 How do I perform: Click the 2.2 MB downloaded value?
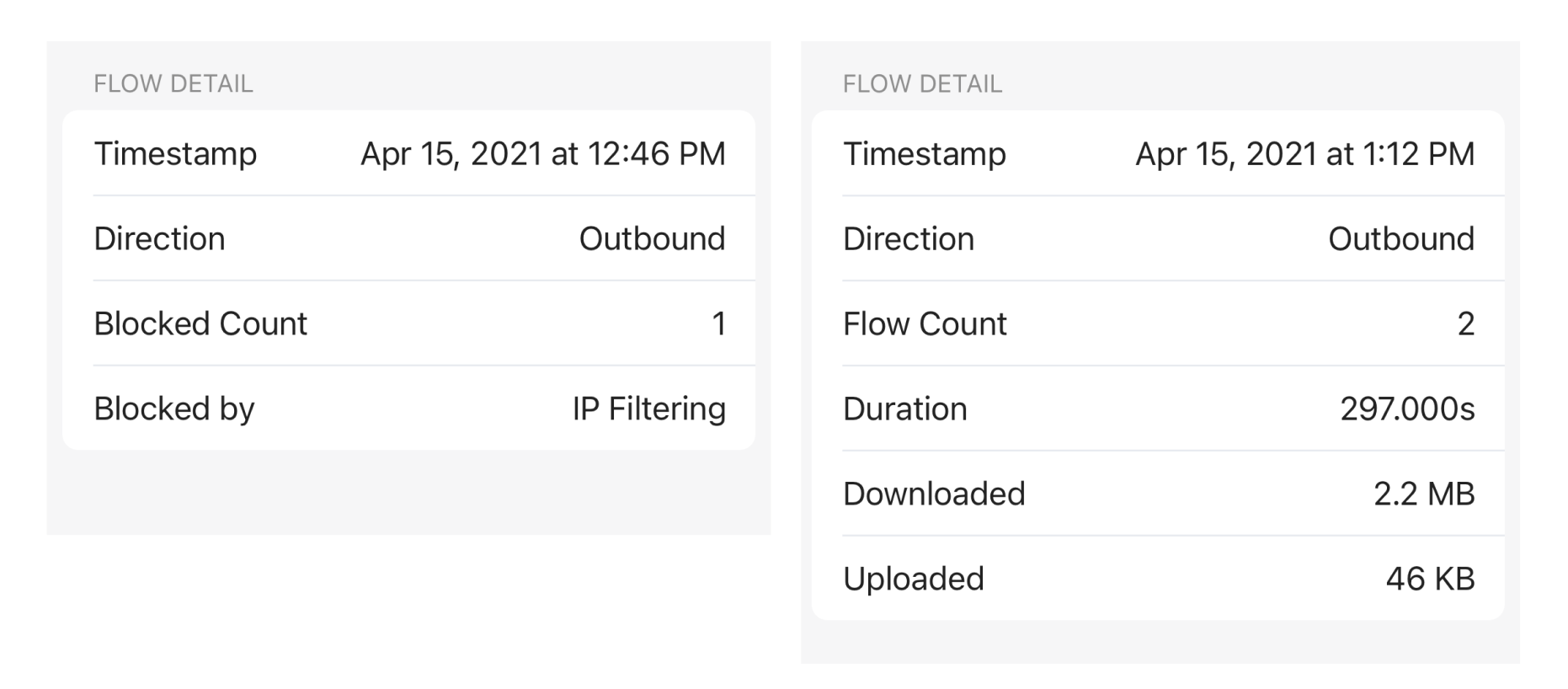pos(1424,494)
